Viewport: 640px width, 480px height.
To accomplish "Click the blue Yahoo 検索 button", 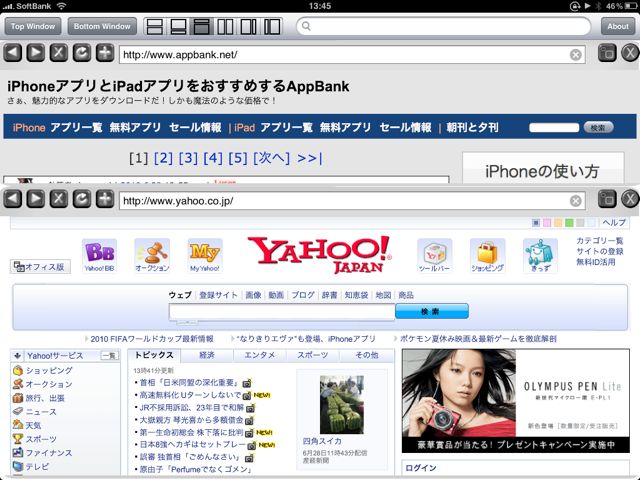I will pos(432,311).
